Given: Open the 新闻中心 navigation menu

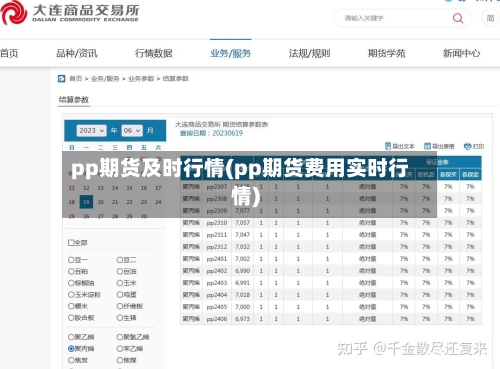Looking at the screenshot, I should tap(461, 53).
